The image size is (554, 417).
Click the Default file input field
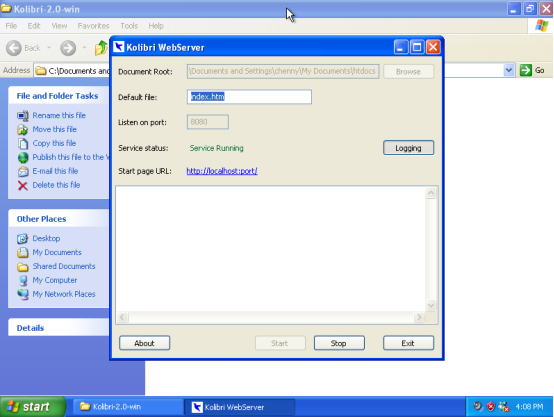249,97
